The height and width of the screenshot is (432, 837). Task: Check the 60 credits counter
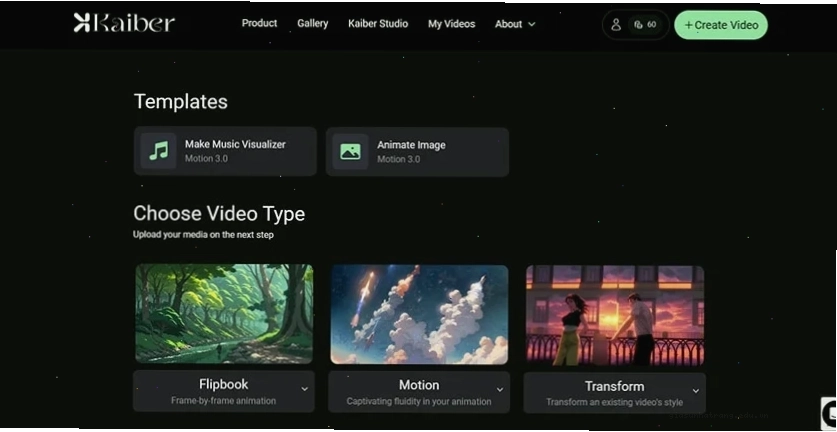(645, 25)
